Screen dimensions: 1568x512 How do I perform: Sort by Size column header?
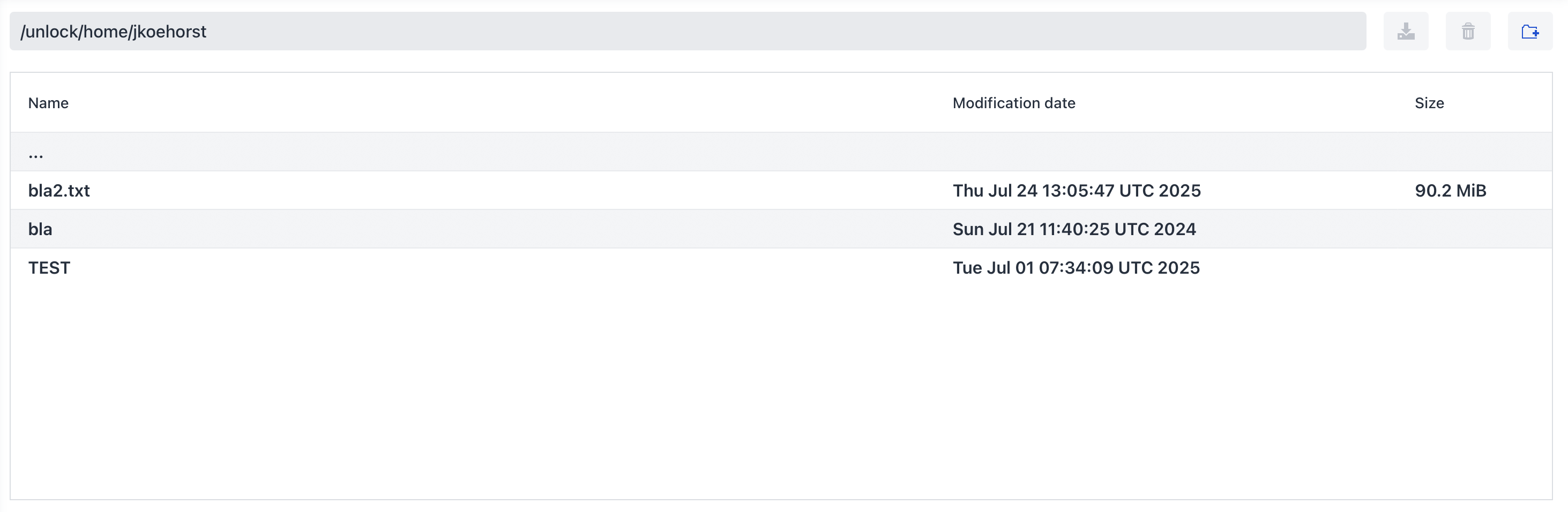point(1429,103)
